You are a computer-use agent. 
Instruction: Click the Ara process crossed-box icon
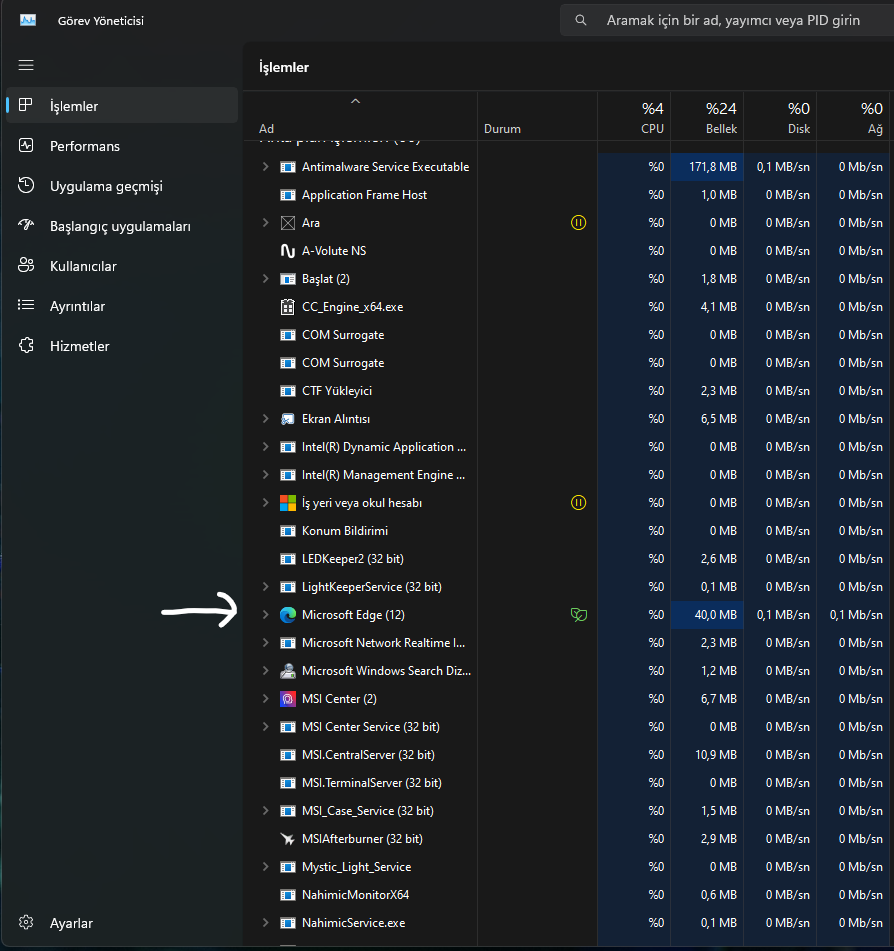[287, 223]
